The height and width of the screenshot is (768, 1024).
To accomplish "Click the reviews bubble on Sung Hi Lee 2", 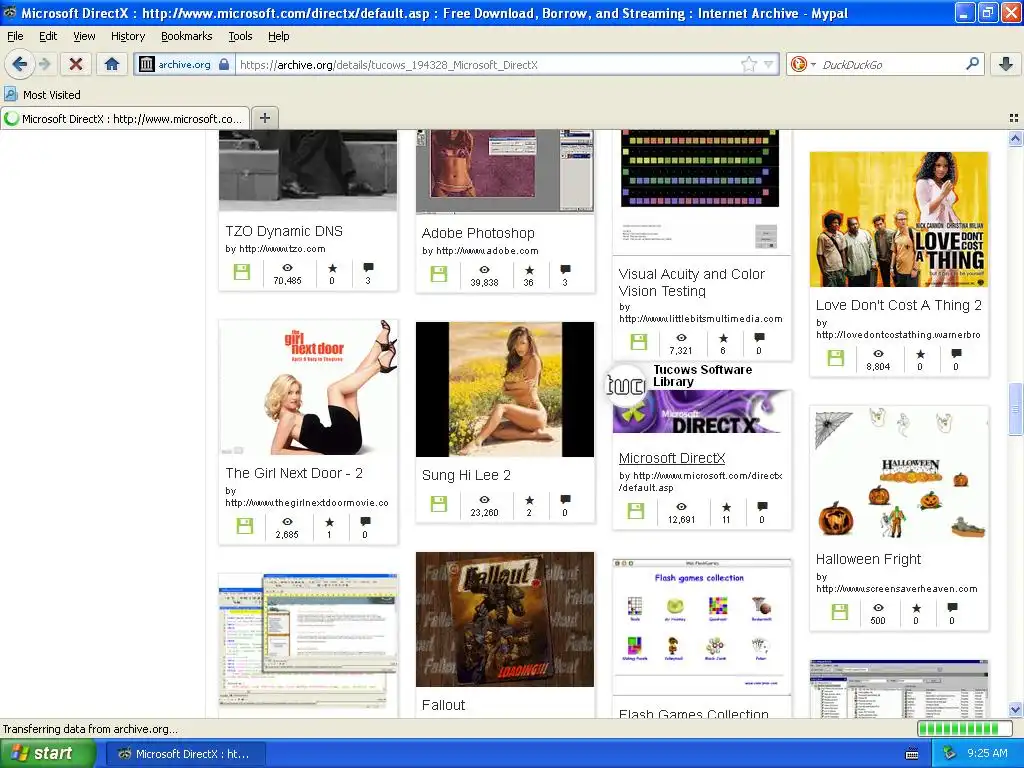I will 565,500.
